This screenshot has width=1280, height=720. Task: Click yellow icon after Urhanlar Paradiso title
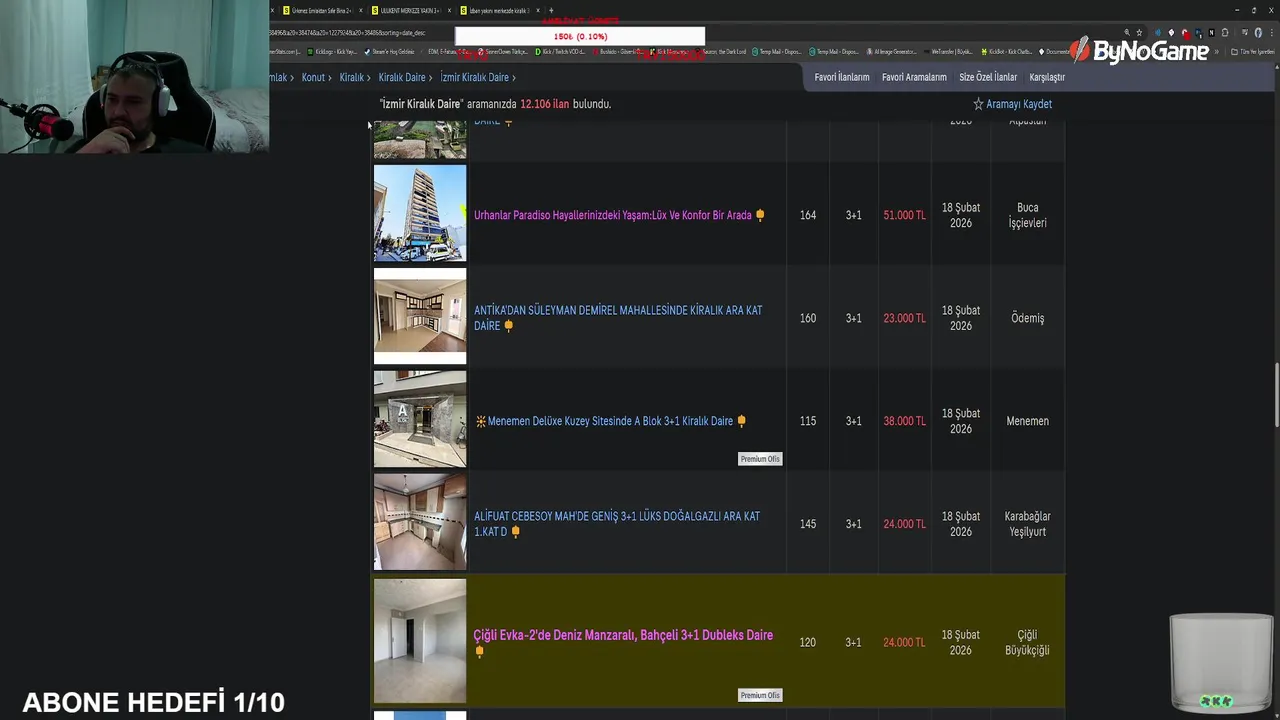[x=760, y=215]
